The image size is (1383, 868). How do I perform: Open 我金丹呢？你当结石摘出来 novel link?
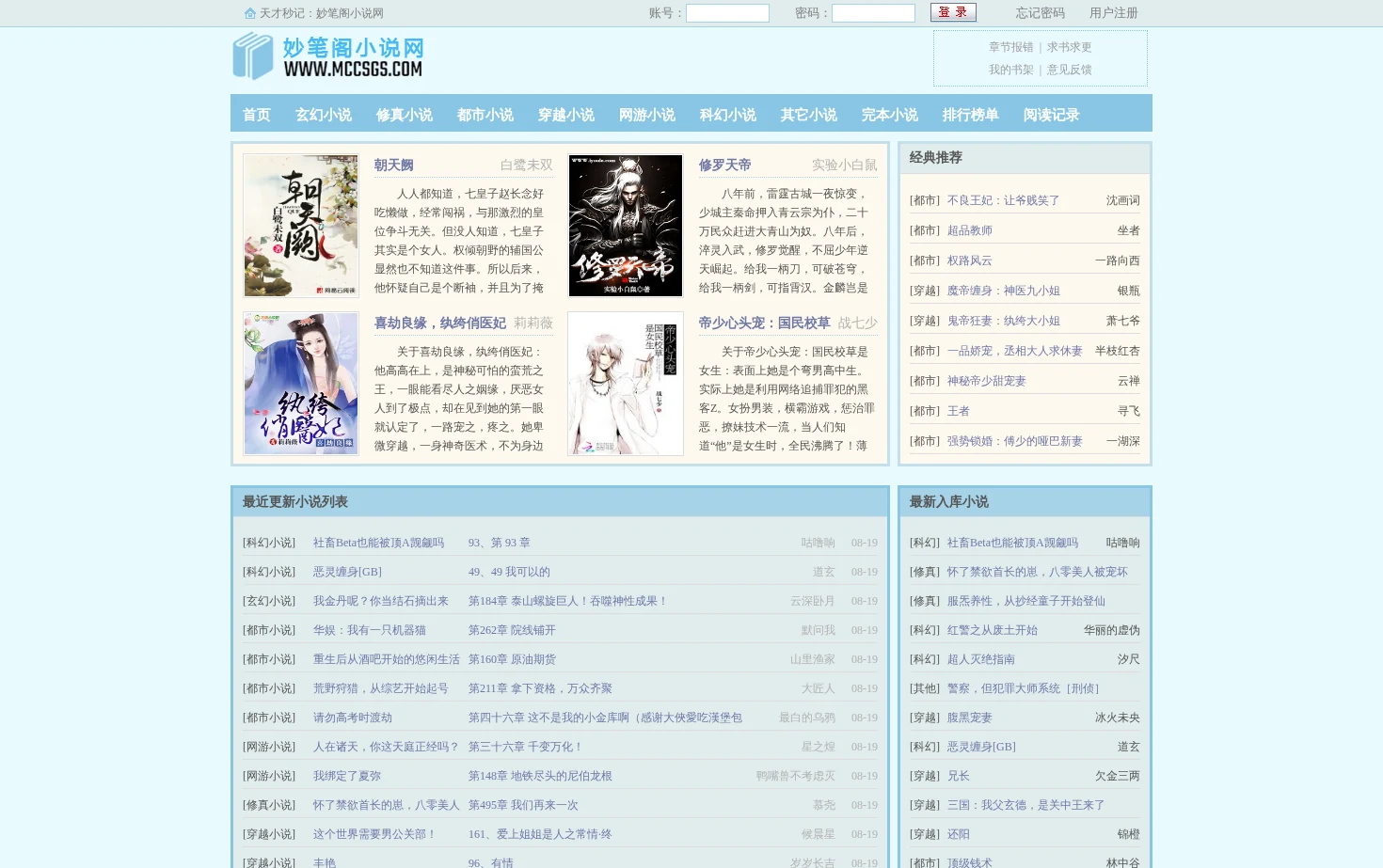tap(381, 601)
